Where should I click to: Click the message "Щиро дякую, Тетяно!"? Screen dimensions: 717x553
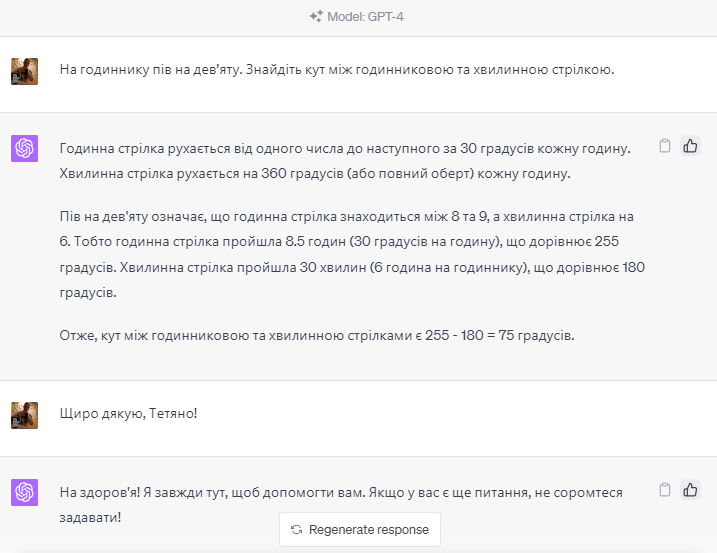click(x=128, y=413)
